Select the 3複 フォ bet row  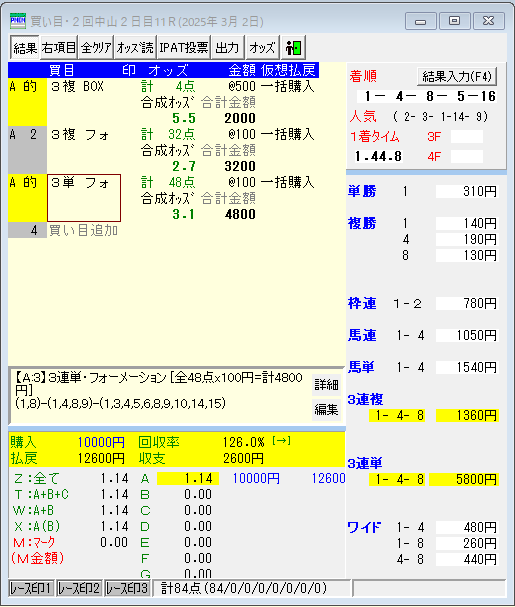pyautogui.click(x=163, y=150)
